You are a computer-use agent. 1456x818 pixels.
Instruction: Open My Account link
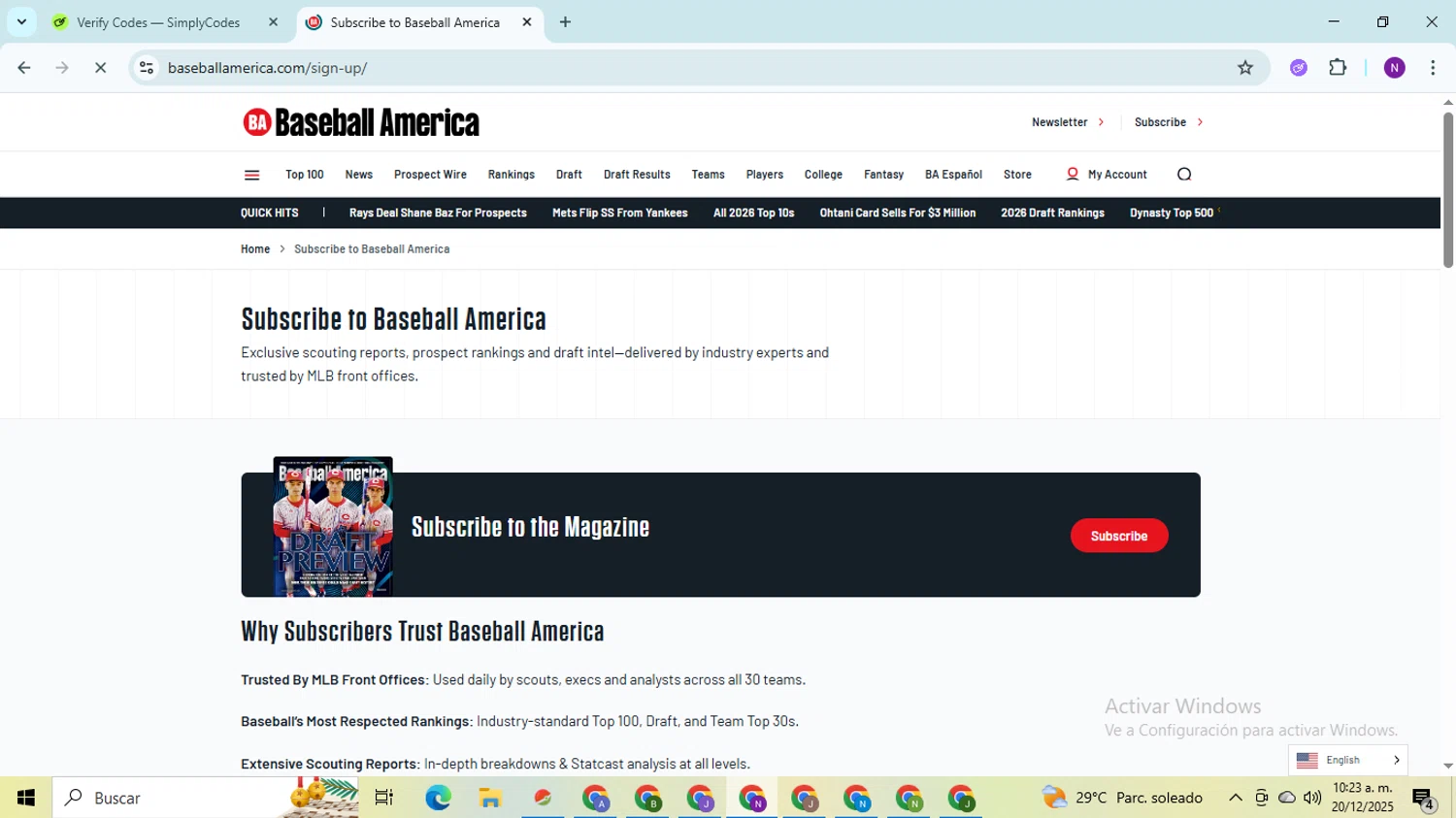pos(1117,175)
